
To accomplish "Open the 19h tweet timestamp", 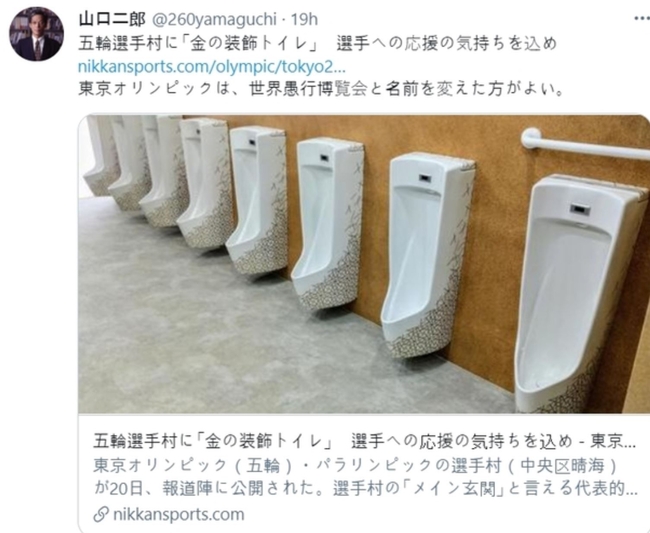I will [304, 19].
